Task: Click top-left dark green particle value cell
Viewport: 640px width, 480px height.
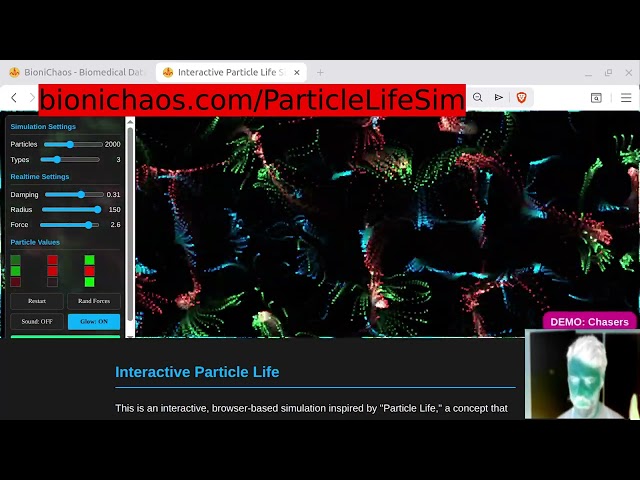Action: 16,260
